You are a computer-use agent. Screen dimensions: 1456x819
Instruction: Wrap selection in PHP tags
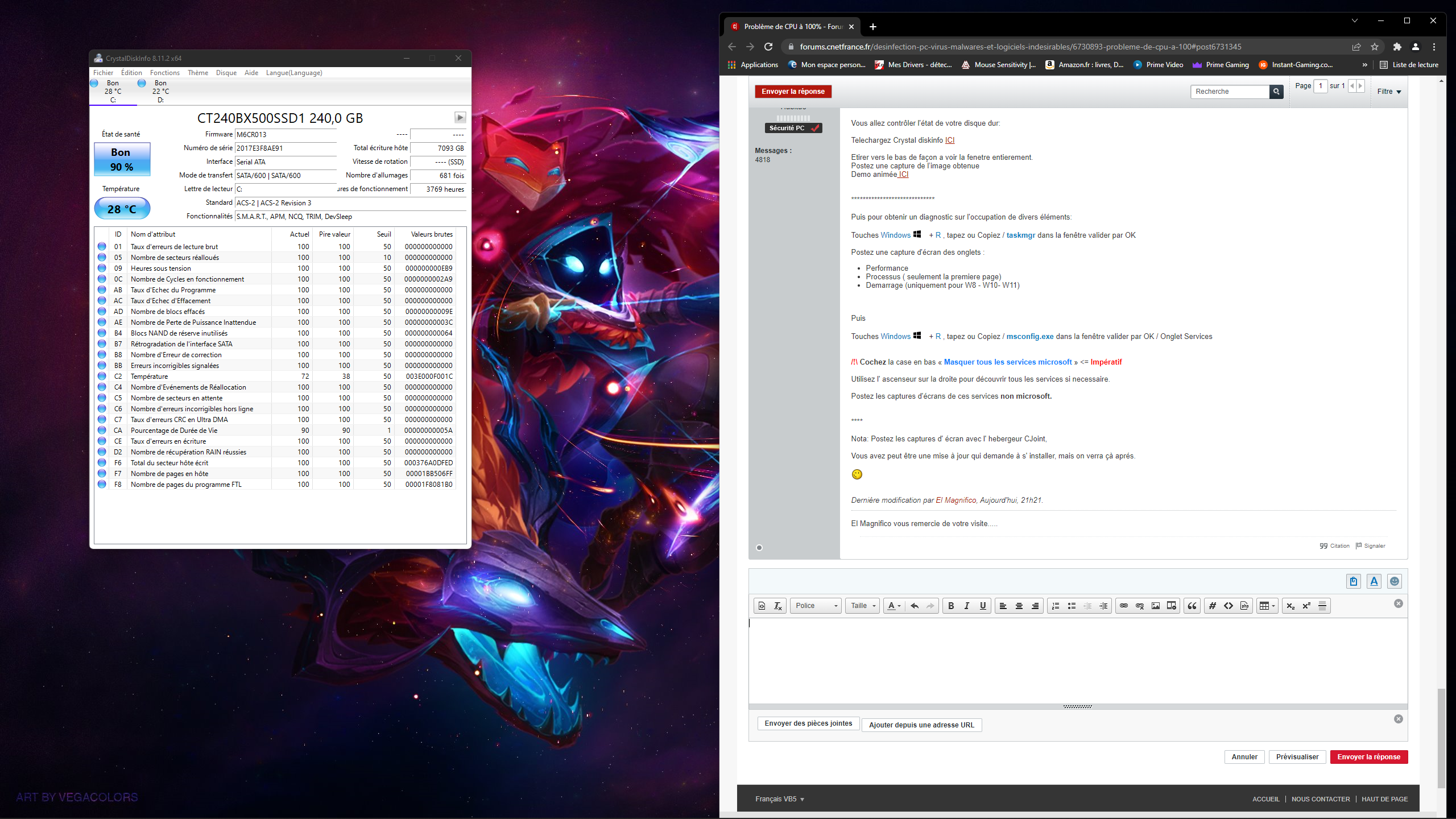click(1244, 606)
